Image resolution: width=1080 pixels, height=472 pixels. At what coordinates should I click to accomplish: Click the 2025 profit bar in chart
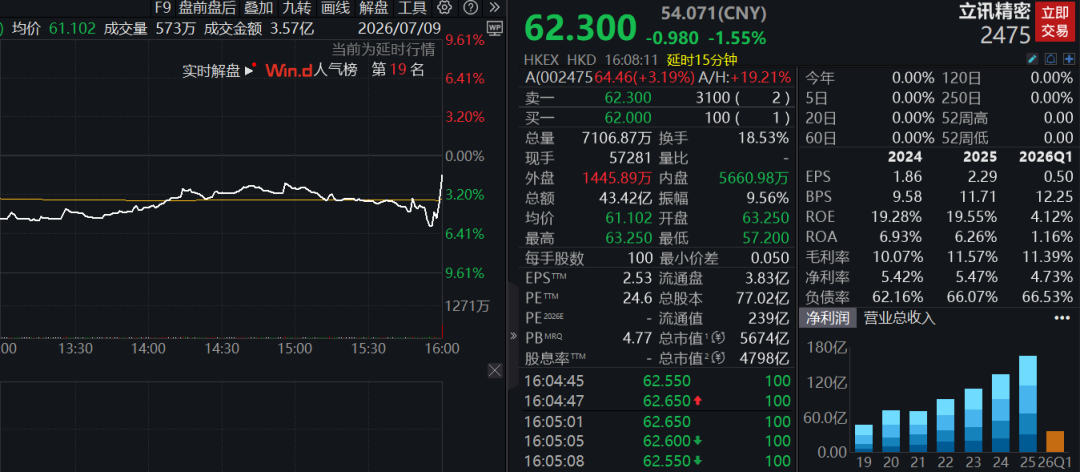[x=1028, y=404]
